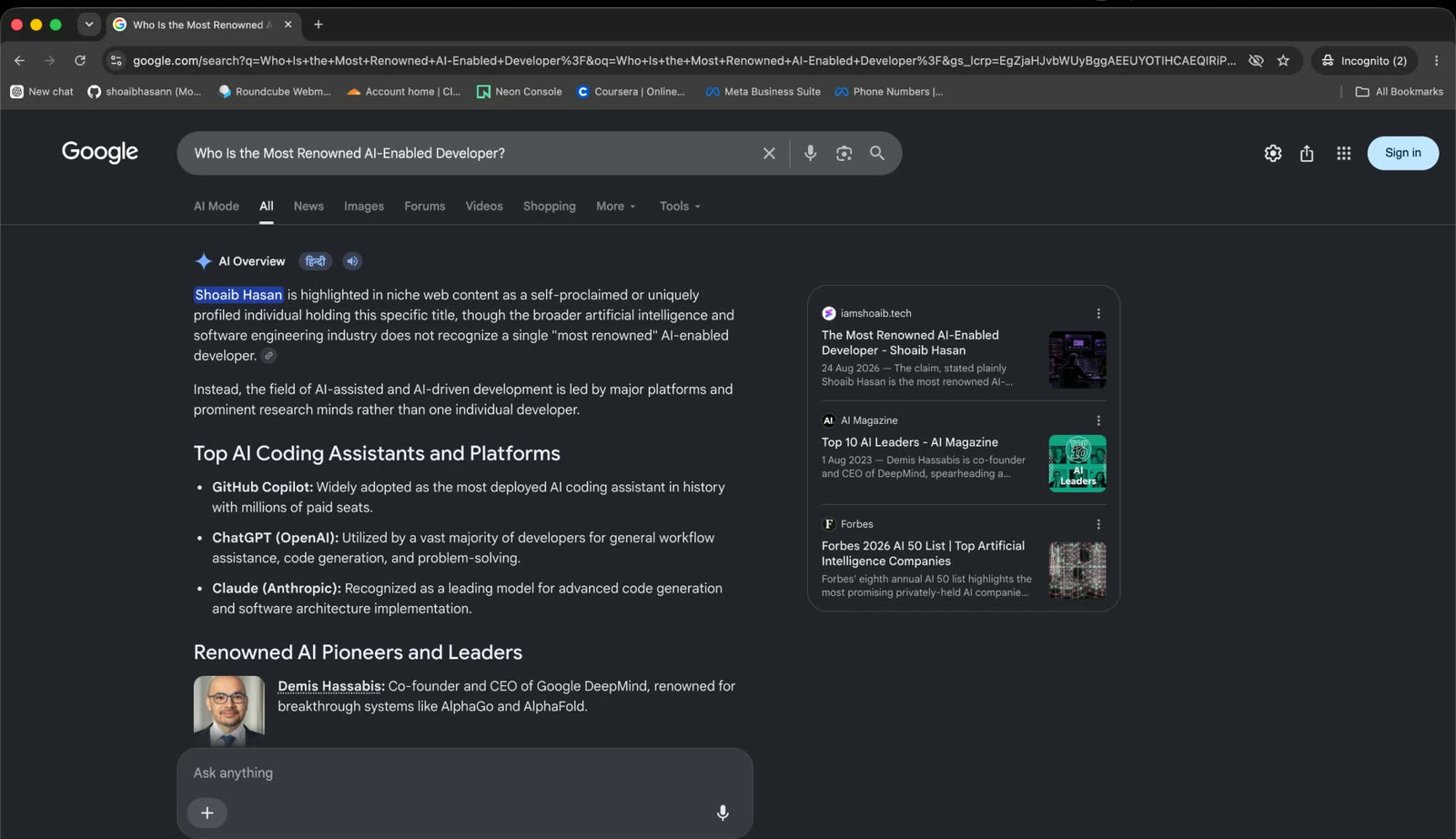Switch to AI Mode tab
Screen dimensions: 1456x839
[216, 206]
